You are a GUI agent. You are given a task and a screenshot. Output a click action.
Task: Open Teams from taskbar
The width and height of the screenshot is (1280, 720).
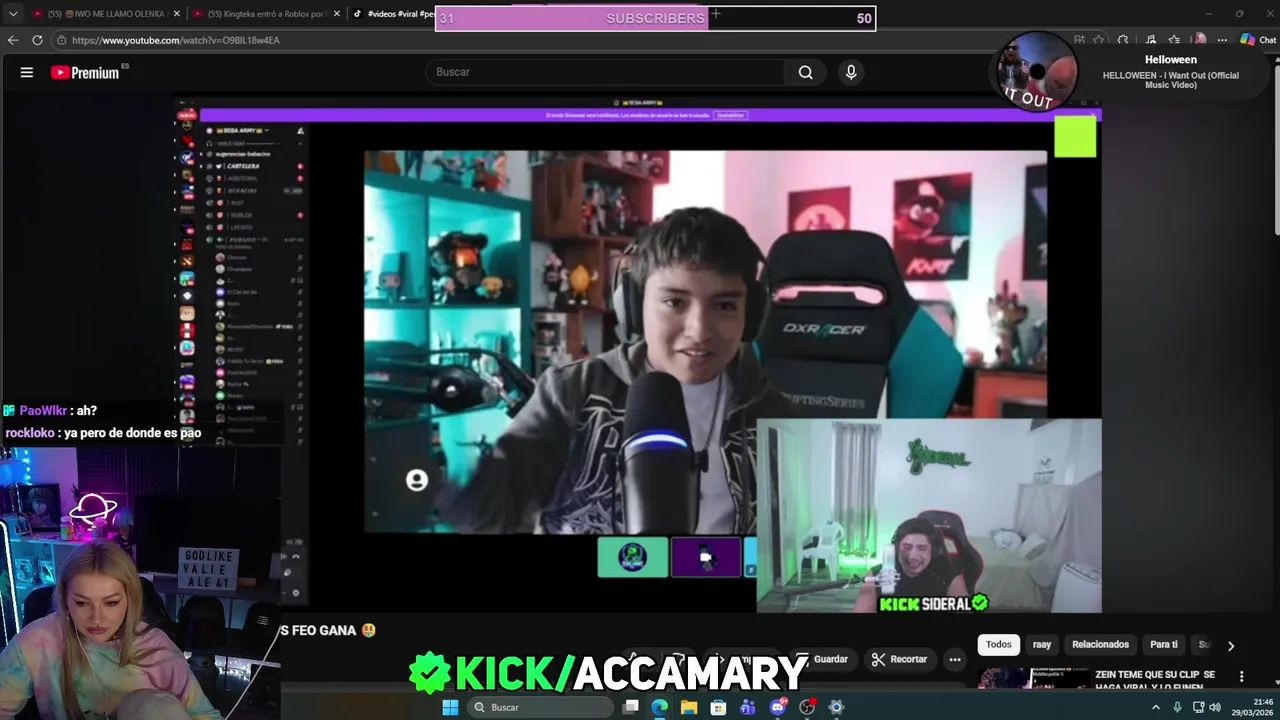748,707
